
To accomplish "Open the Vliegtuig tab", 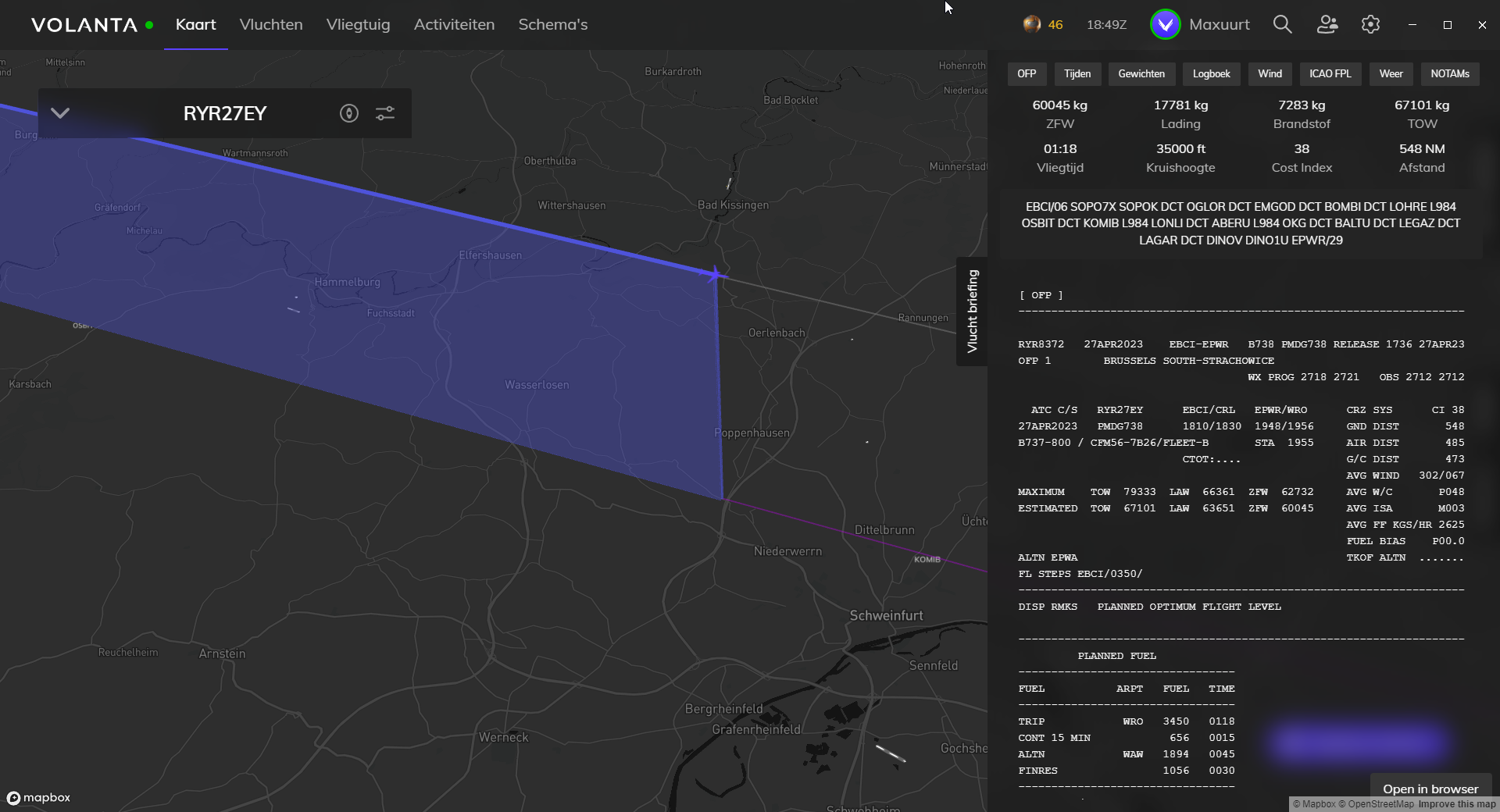I will [x=358, y=24].
